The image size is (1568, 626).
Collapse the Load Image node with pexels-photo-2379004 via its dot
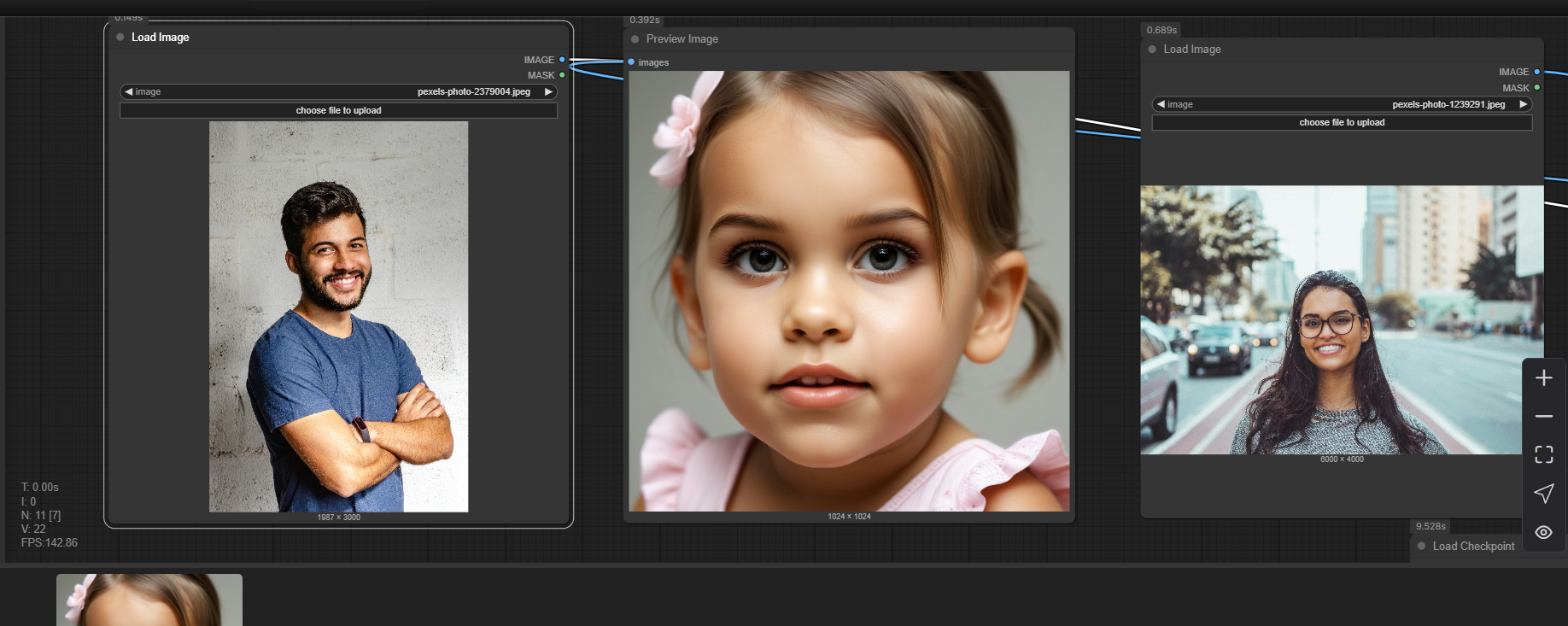120,37
